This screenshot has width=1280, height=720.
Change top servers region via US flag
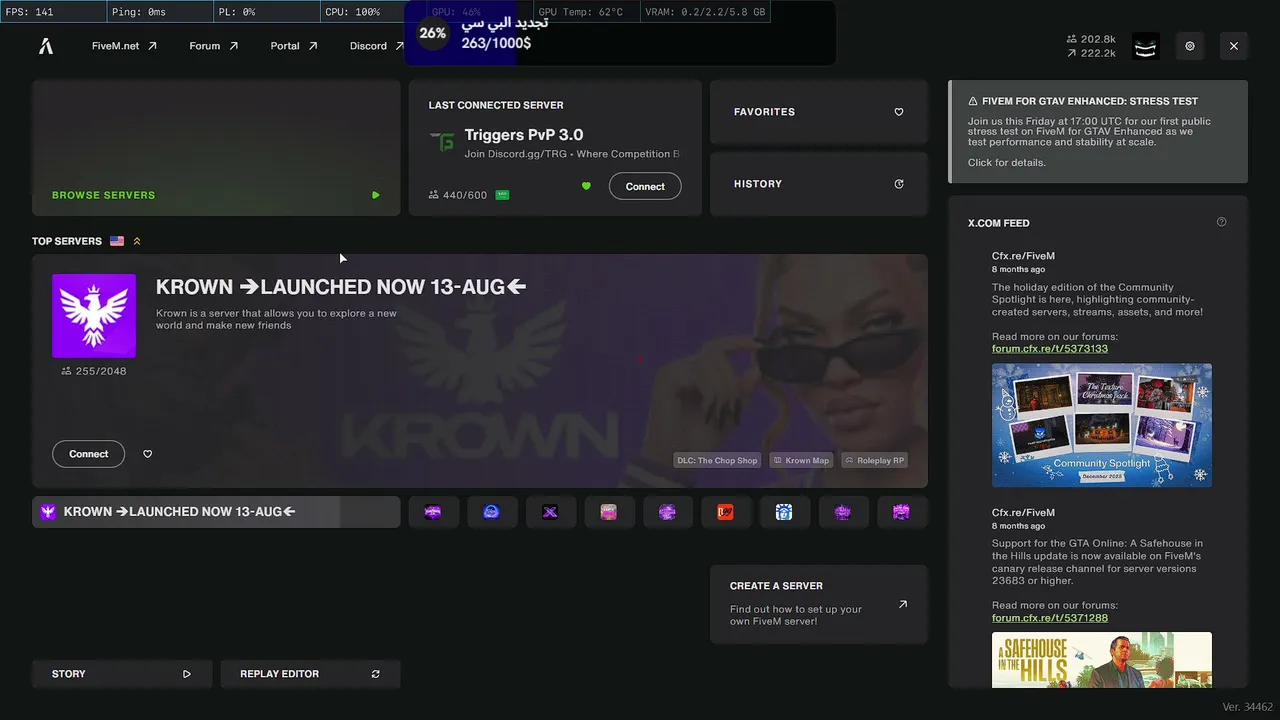pyautogui.click(x=117, y=241)
